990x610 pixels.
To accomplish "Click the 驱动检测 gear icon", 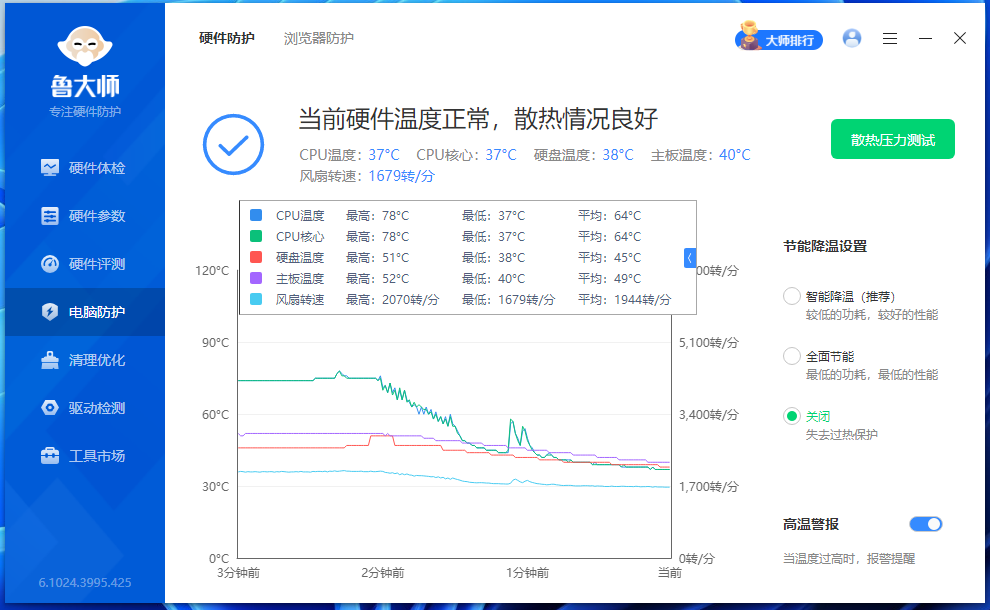I will pos(50,408).
